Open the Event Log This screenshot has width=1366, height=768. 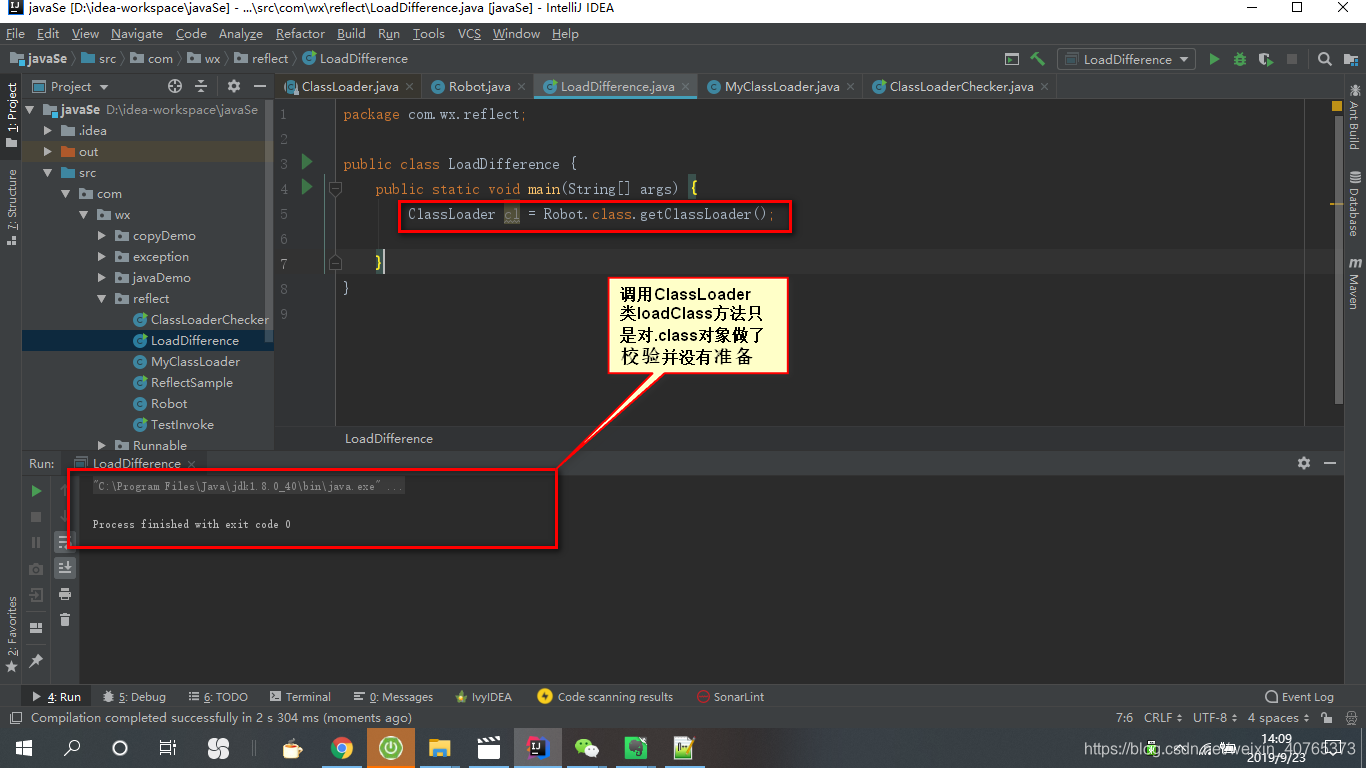(1300, 697)
